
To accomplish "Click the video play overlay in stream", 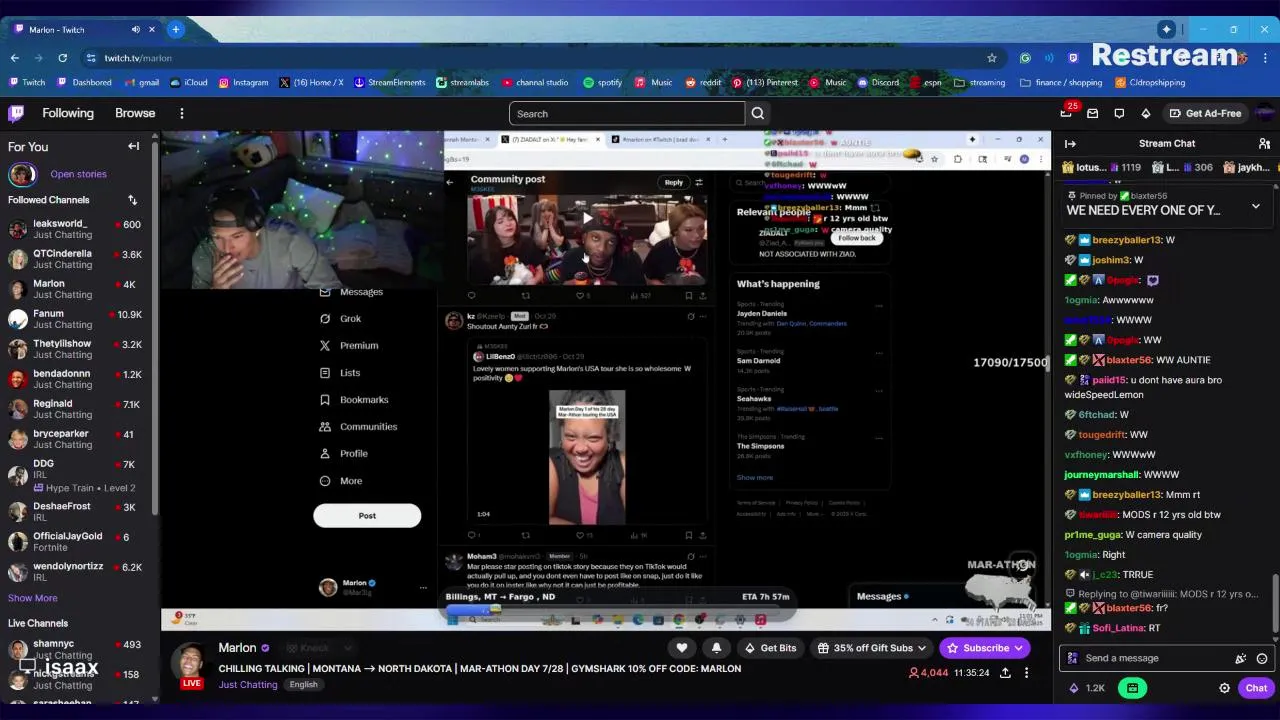I will tap(588, 218).
